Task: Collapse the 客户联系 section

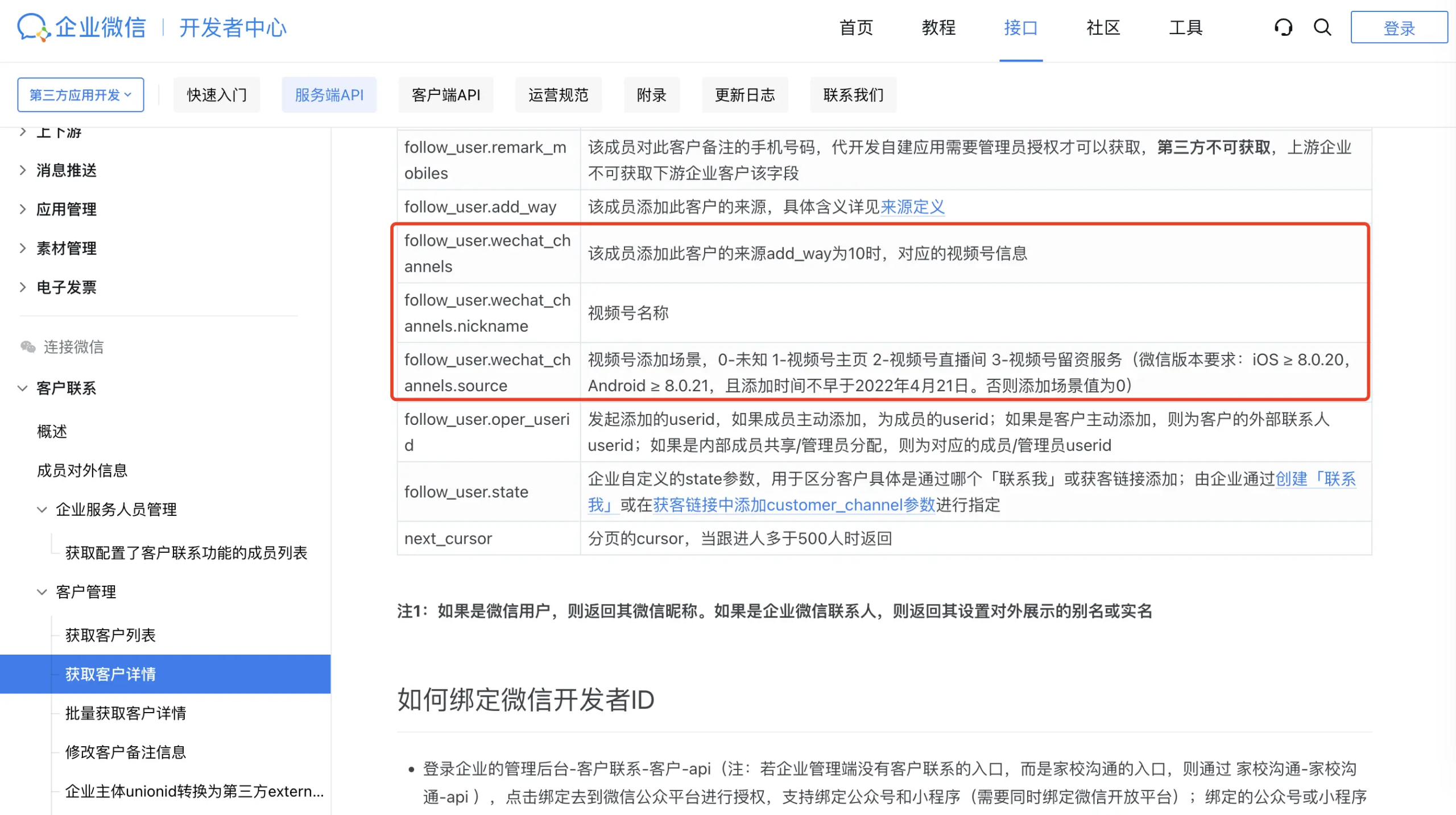Action: 23,388
